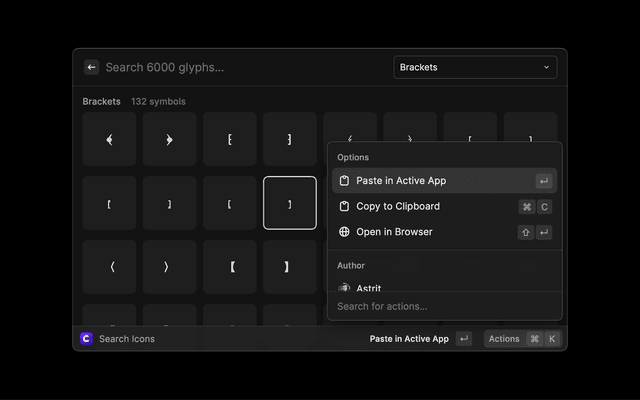The width and height of the screenshot is (640, 400).
Task: Choose the bold left lenticular bracket glyph
Action: pos(229,267)
